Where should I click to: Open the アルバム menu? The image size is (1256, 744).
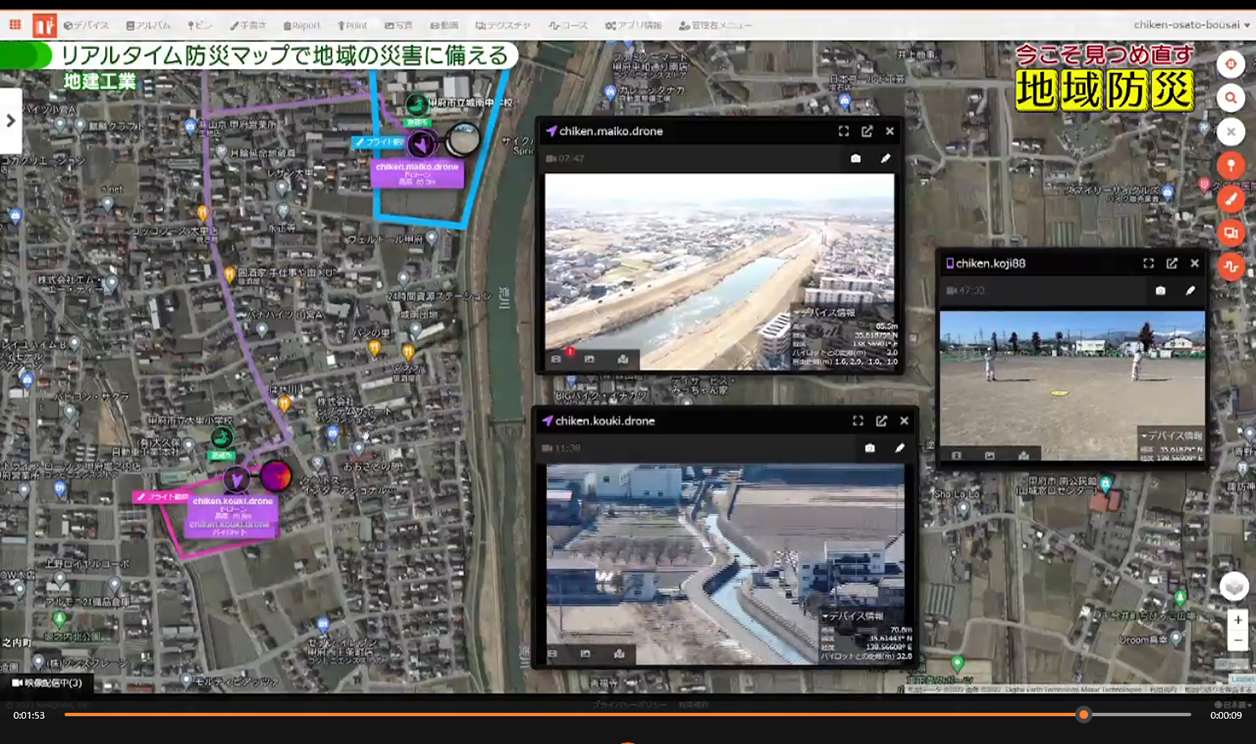149,25
